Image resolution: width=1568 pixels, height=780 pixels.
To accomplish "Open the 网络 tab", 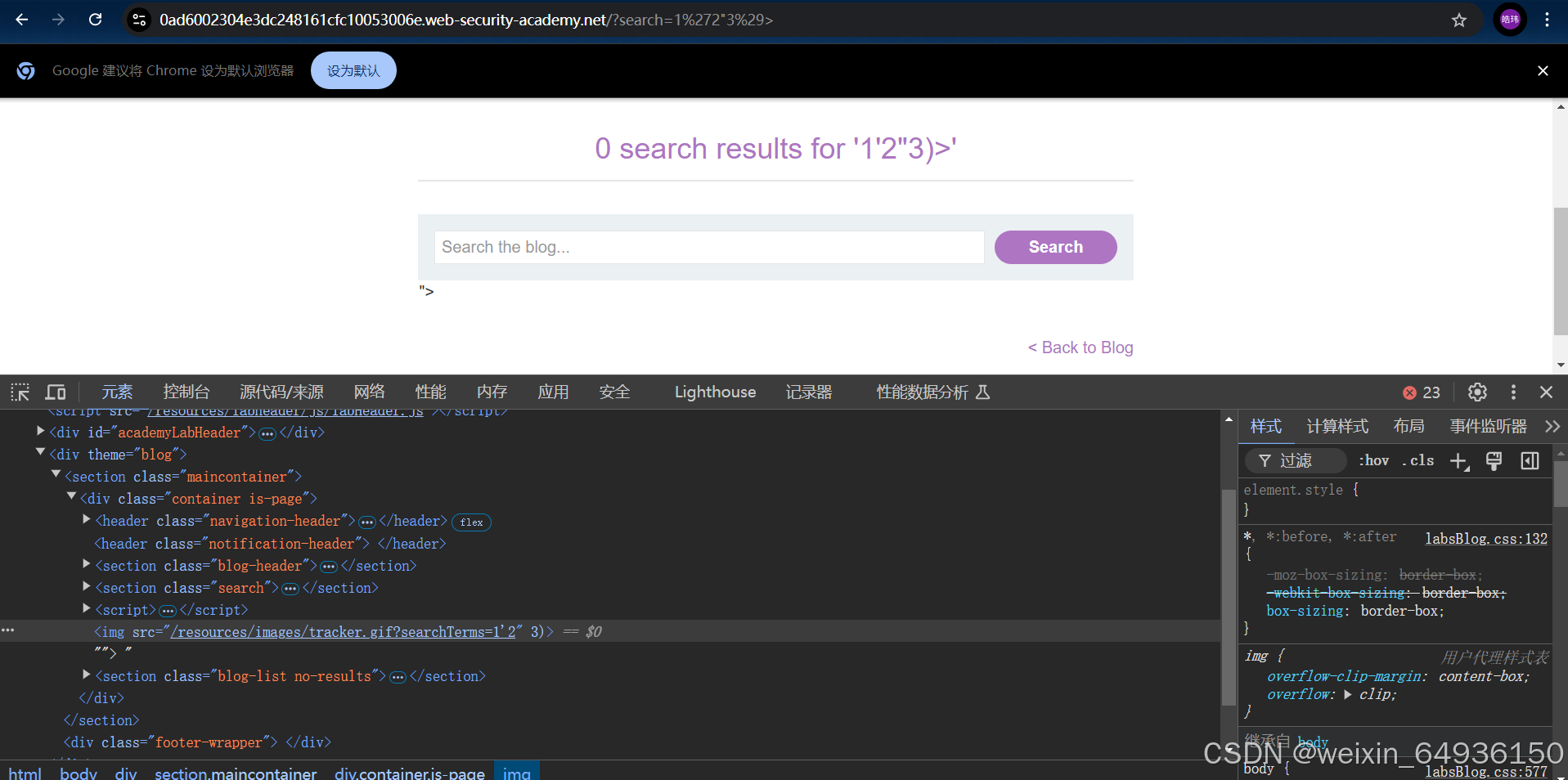I will pos(370,392).
